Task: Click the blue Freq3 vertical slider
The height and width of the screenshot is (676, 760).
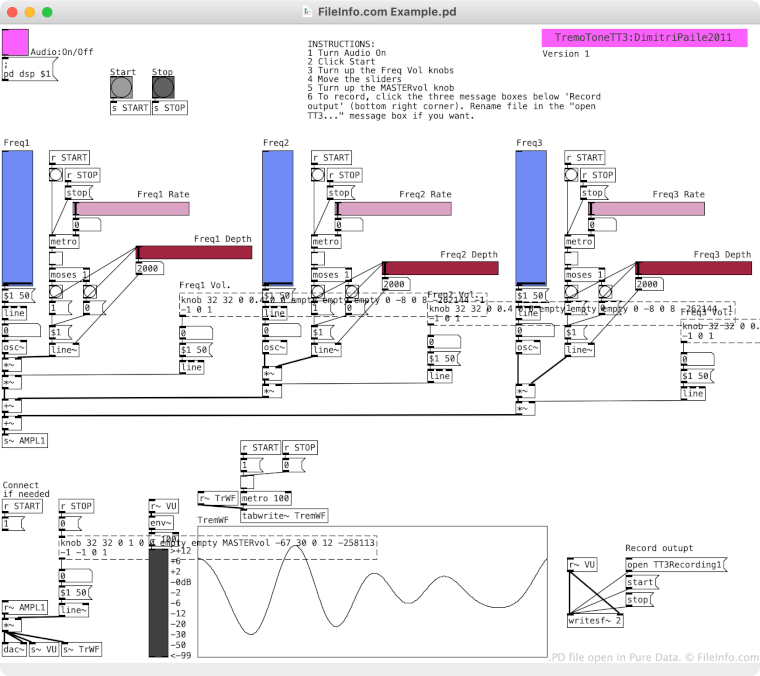Action: tap(531, 218)
